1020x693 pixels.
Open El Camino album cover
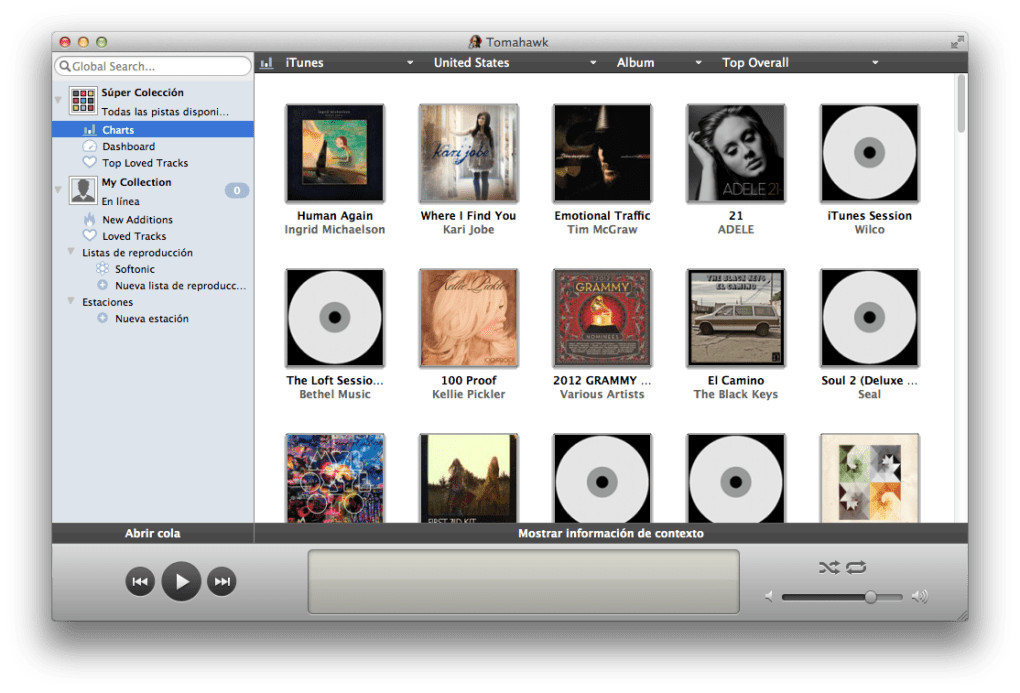pos(736,318)
